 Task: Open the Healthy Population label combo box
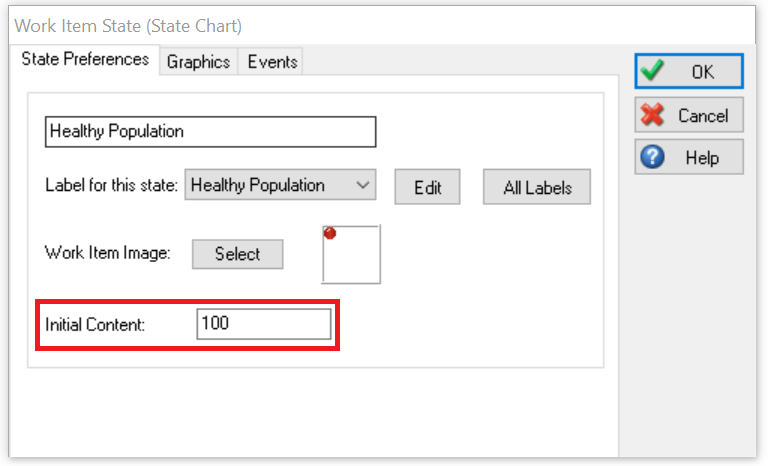280,185
